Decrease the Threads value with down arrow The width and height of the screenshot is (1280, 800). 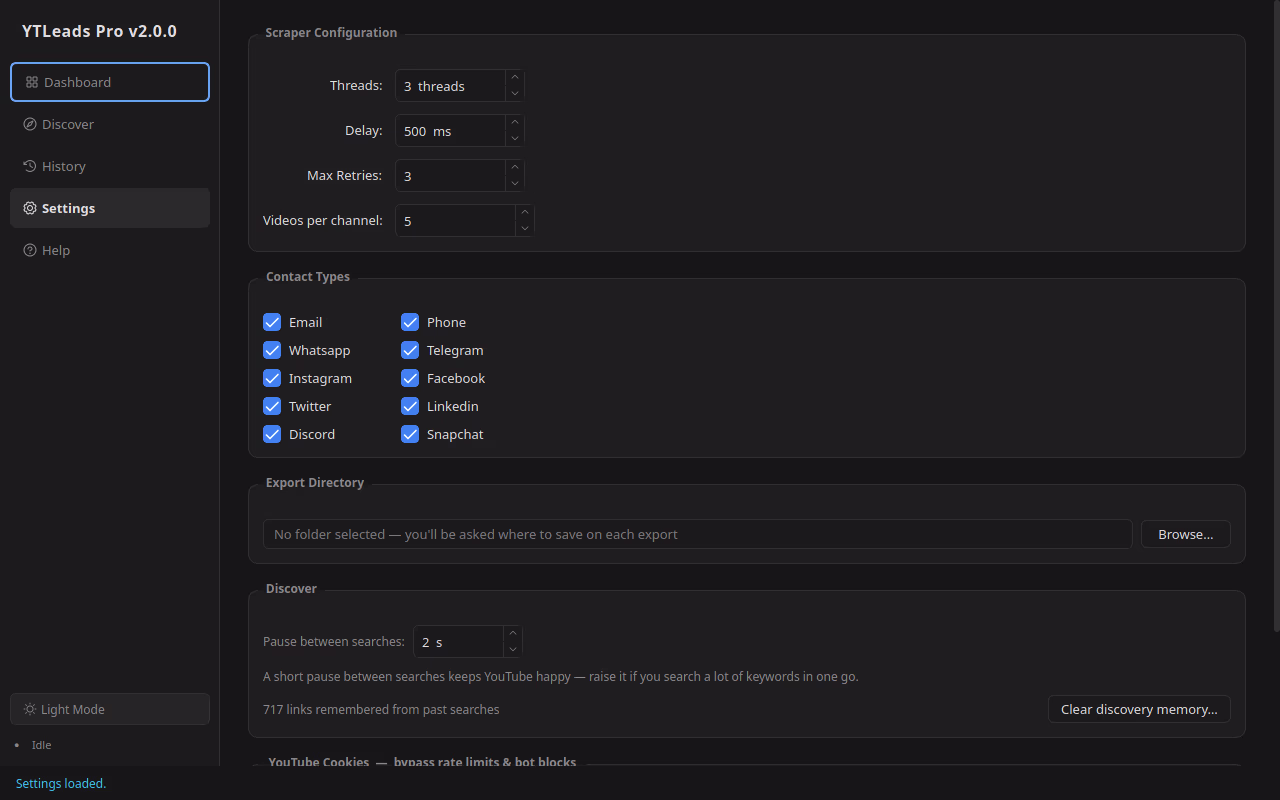pyautogui.click(x=514, y=94)
